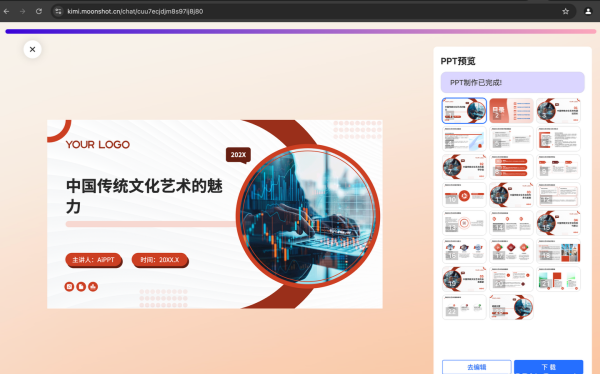Choose slide thumbnail 15
600x374 pixels.
click(x=558, y=223)
